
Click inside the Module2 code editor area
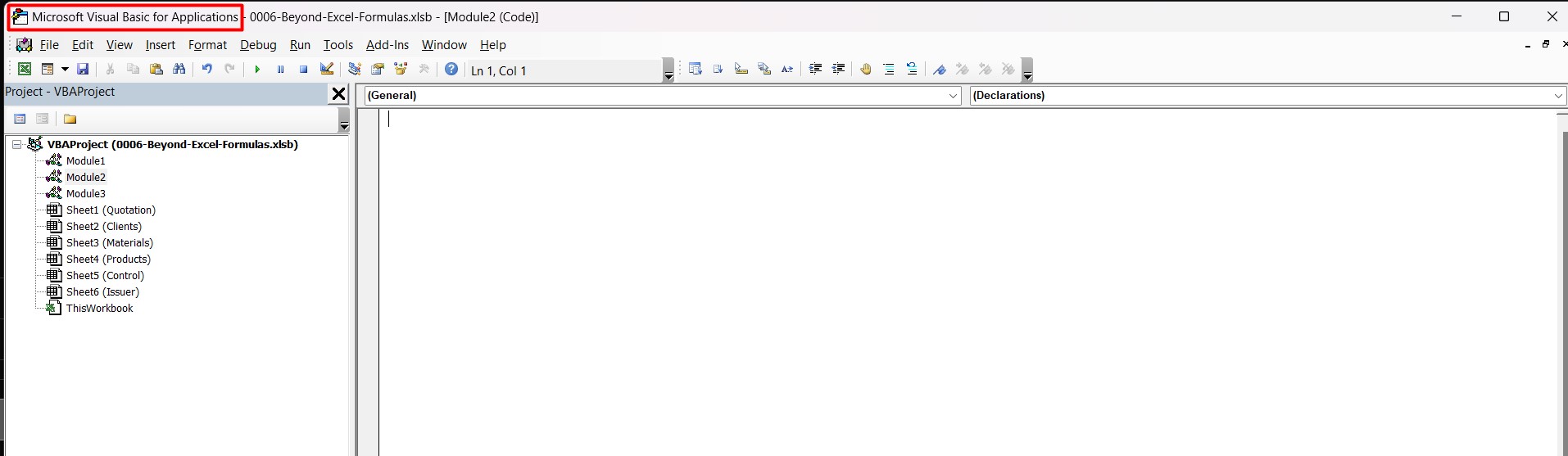pyautogui.click(x=967, y=282)
